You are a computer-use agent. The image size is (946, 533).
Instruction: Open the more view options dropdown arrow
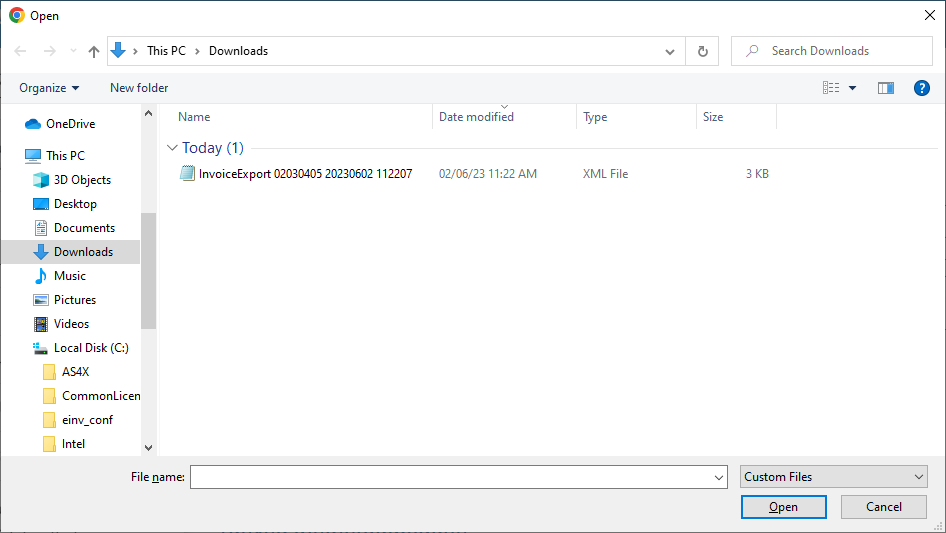pyautogui.click(x=852, y=88)
